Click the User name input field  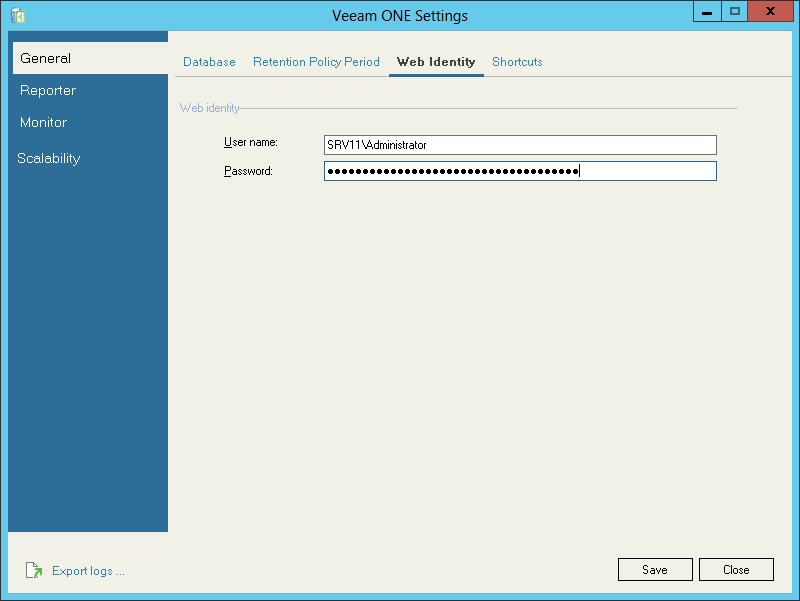tap(520, 145)
